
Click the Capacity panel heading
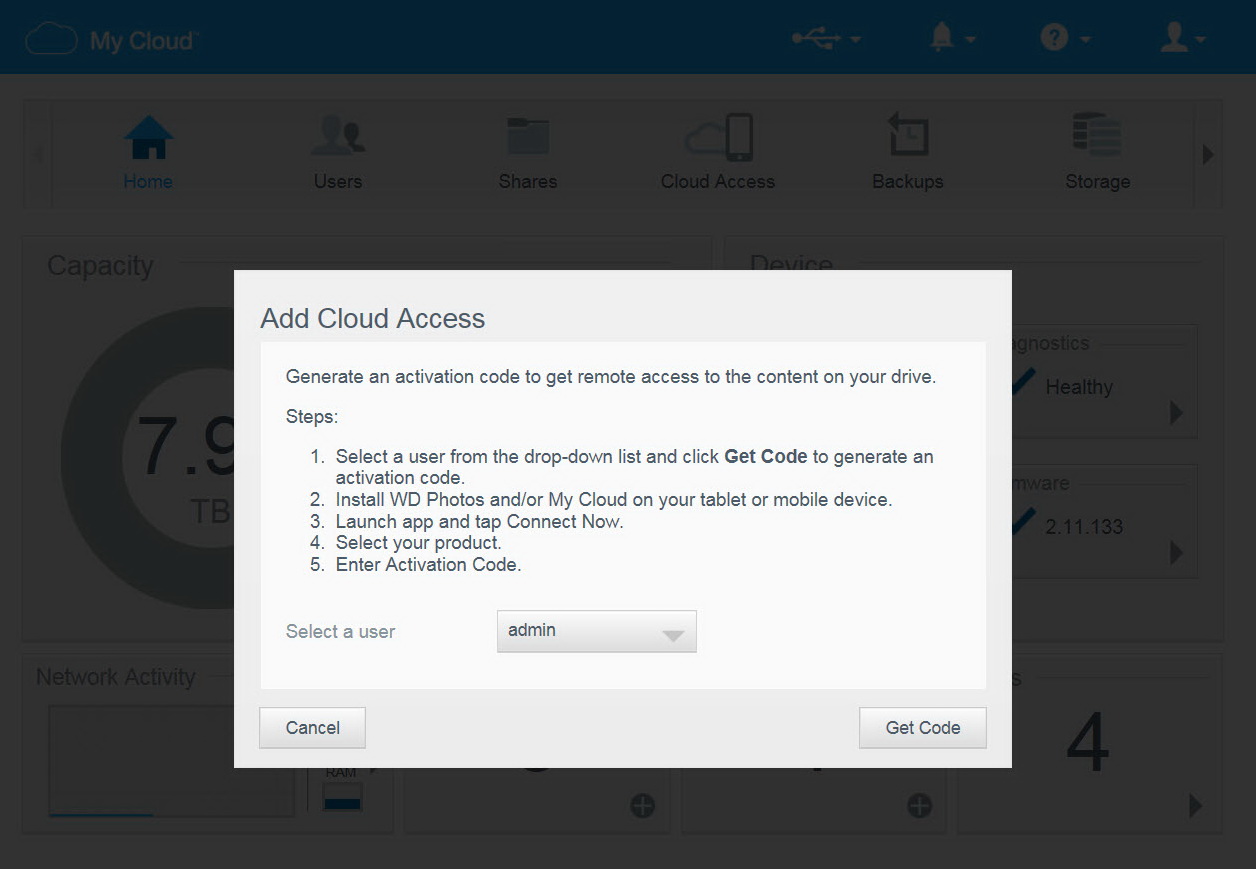[x=101, y=266]
